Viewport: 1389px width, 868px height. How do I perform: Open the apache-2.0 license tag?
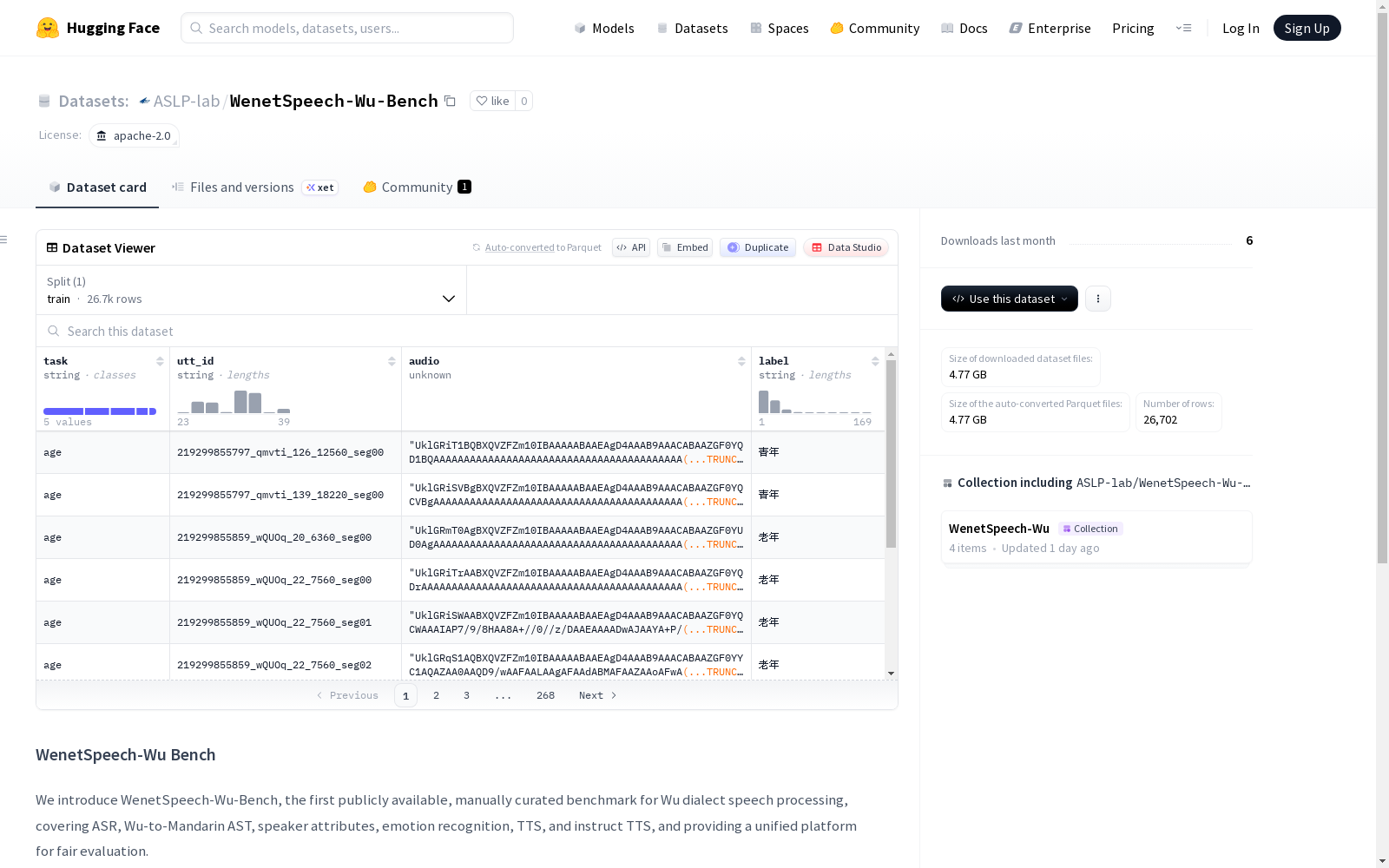coord(134,135)
